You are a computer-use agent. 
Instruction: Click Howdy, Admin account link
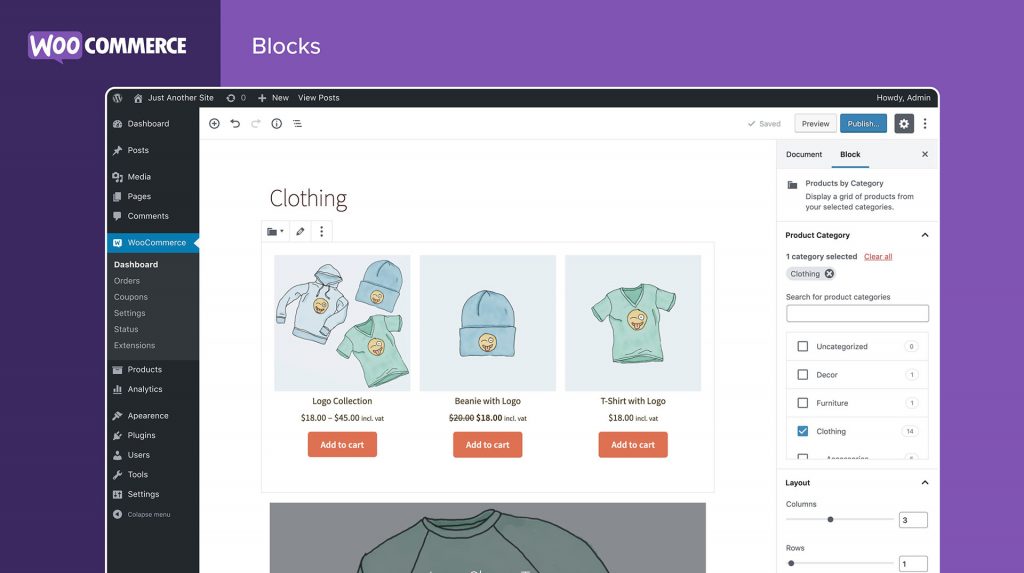(903, 98)
